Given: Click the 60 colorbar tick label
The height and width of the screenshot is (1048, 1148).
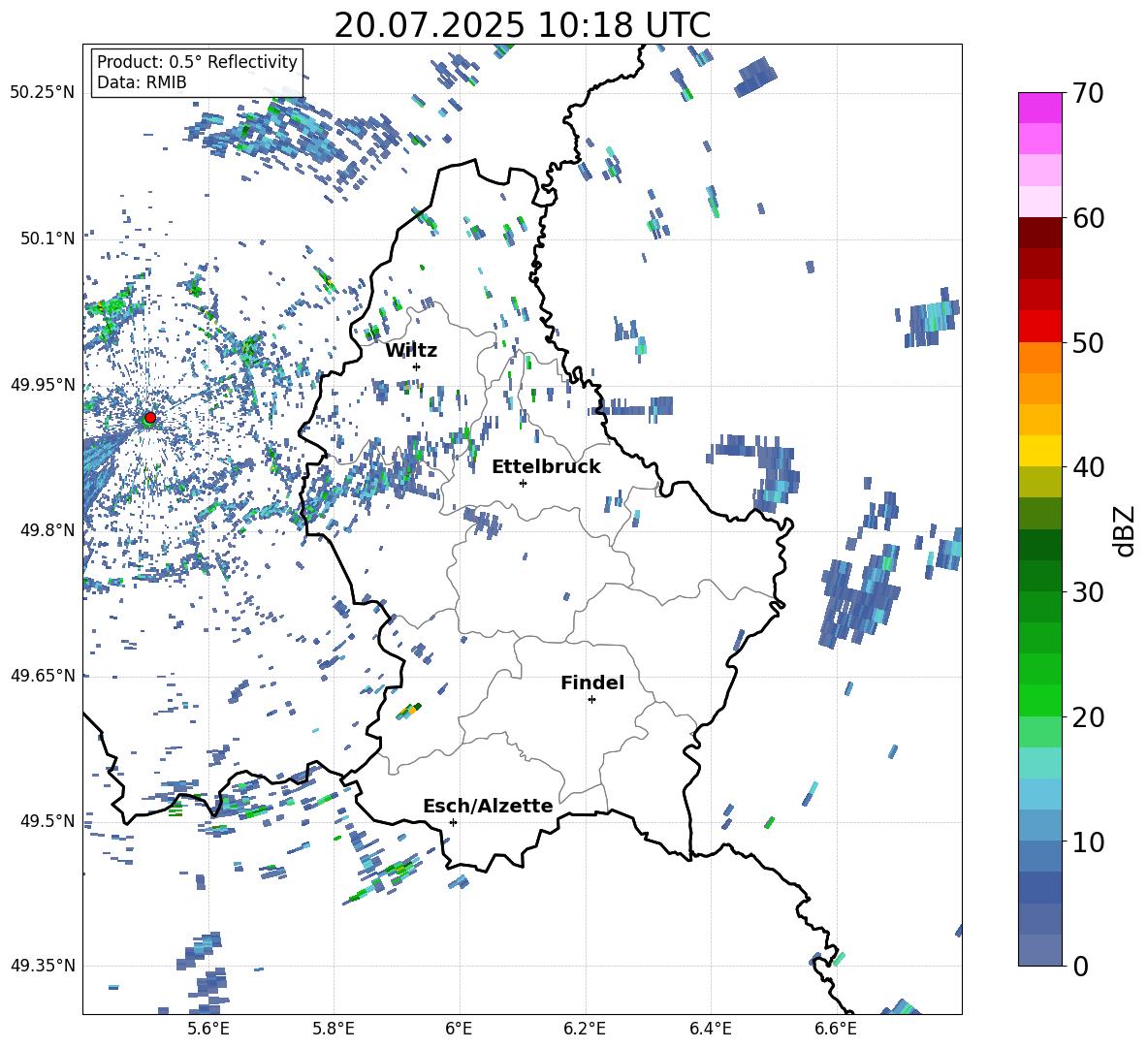Looking at the screenshot, I should [x=1087, y=218].
